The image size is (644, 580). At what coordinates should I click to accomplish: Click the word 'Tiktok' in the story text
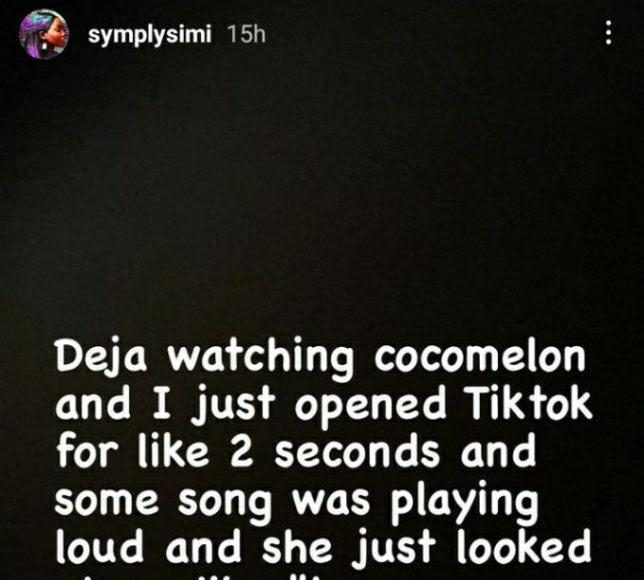pos(529,404)
